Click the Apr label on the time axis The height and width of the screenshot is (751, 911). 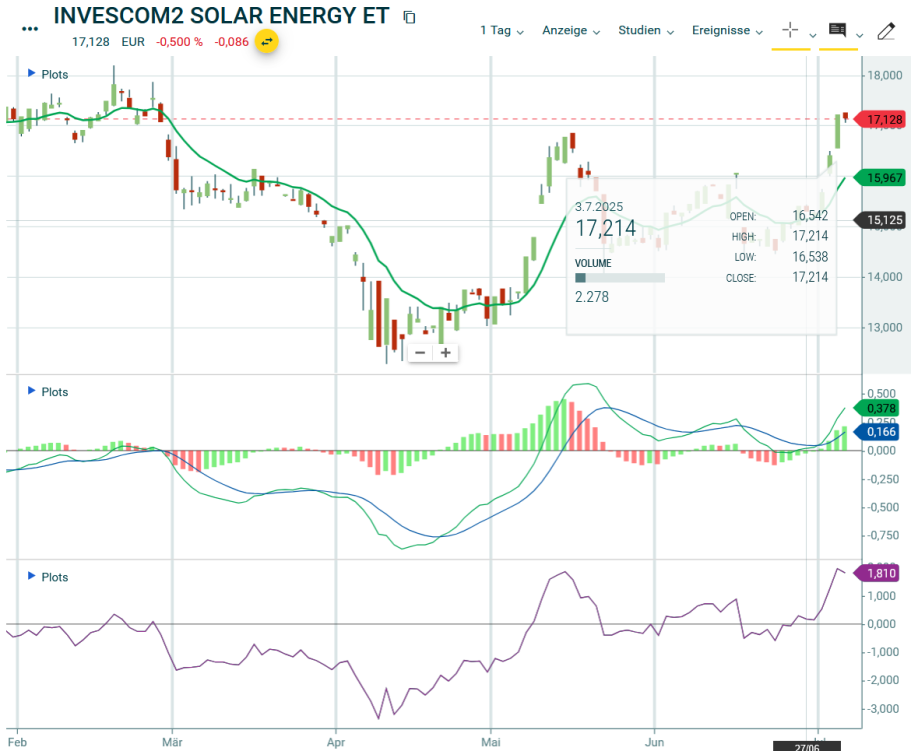click(336, 742)
